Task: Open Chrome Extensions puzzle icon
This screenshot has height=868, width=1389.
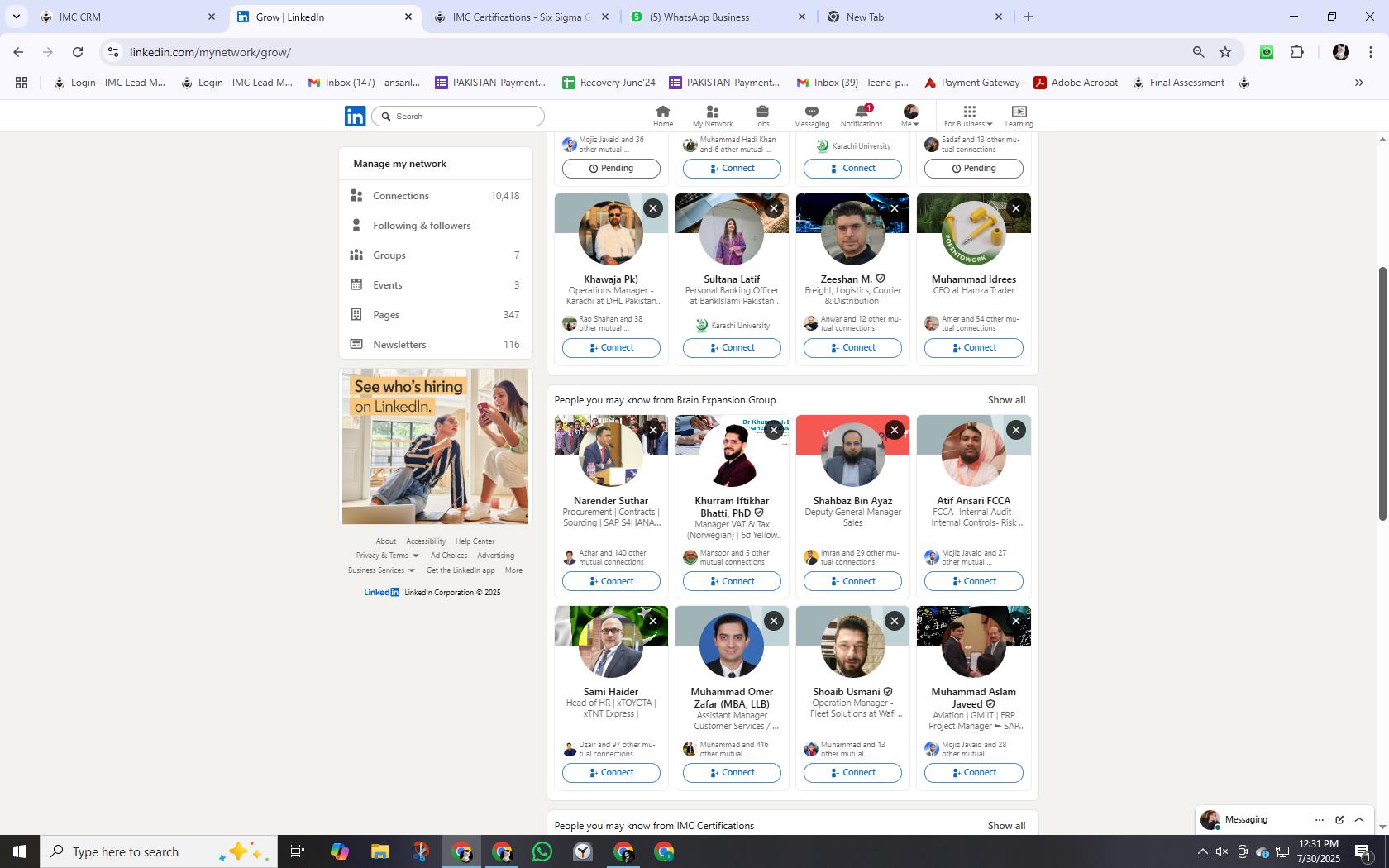Action: pos(1296,52)
